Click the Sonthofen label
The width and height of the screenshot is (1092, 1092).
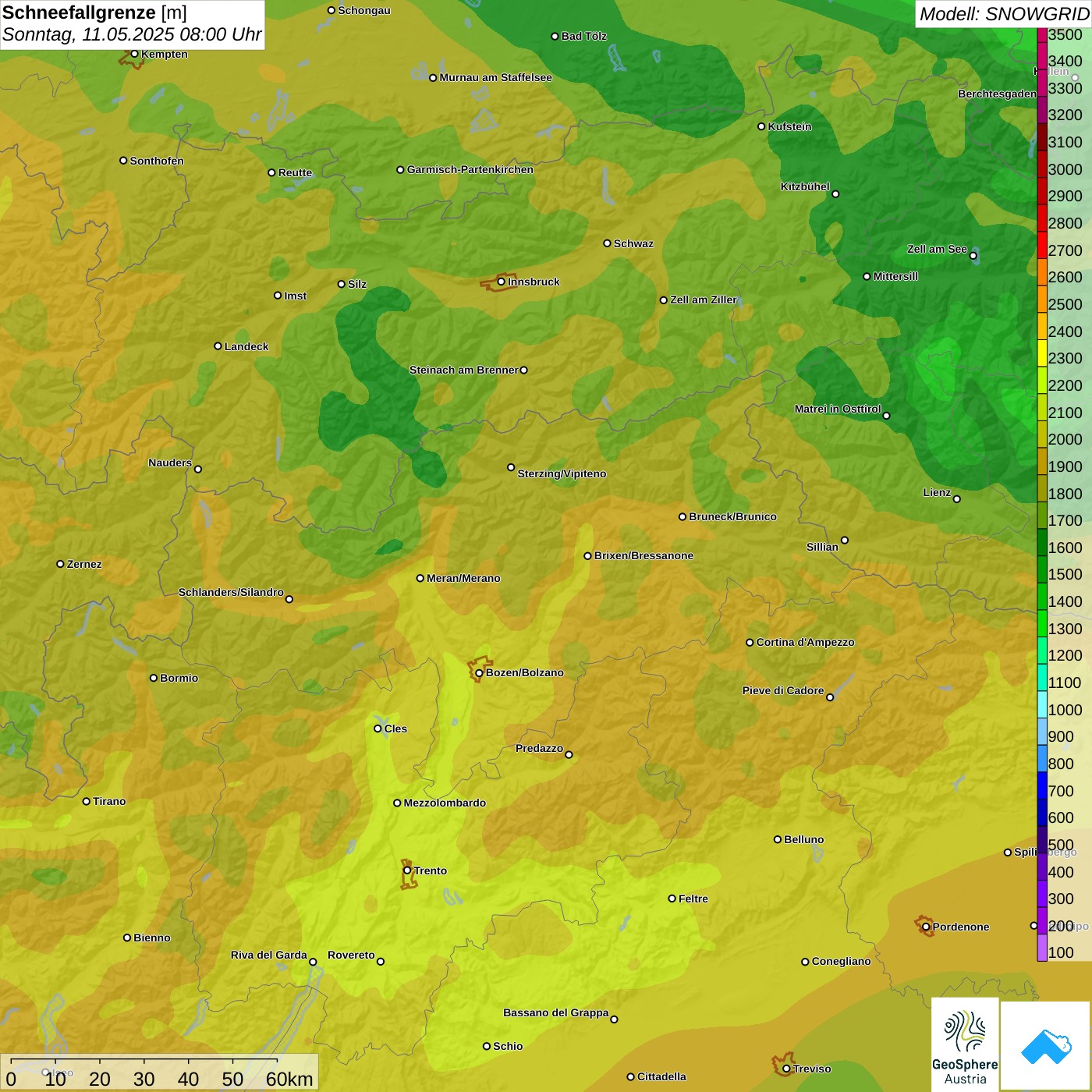pyautogui.click(x=157, y=161)
